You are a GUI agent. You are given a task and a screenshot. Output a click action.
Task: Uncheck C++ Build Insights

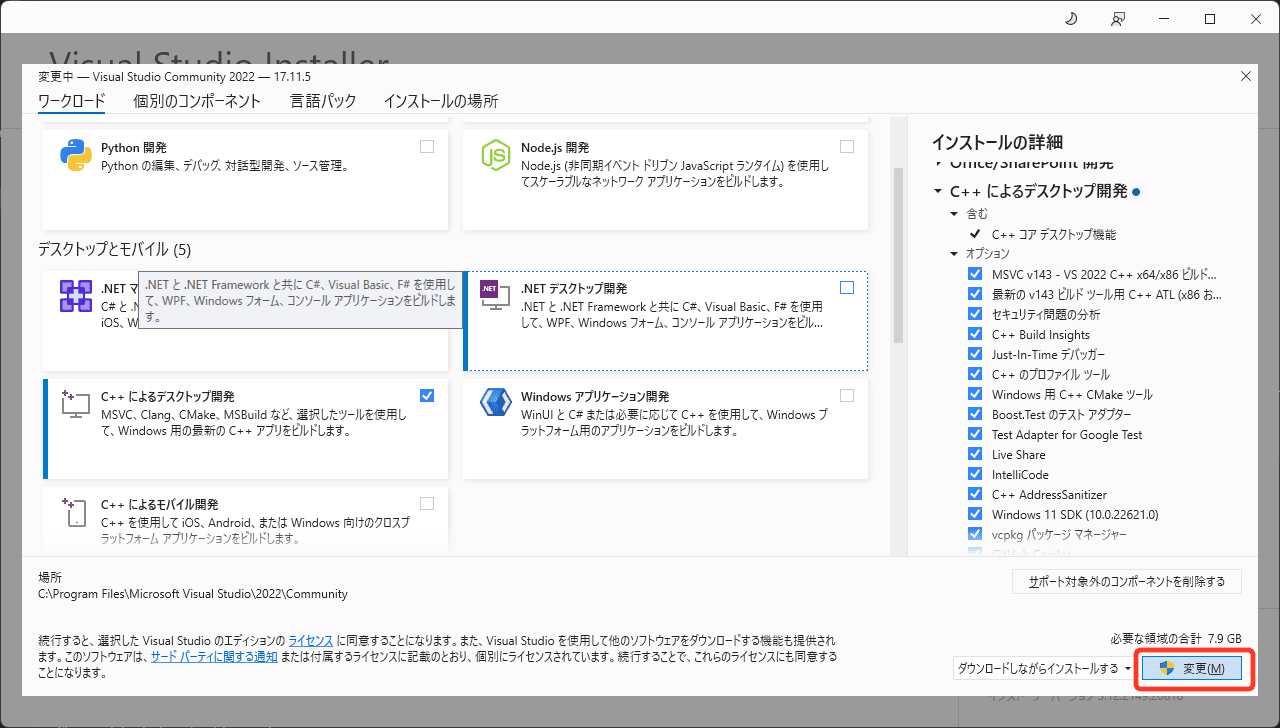coord(975,333)
